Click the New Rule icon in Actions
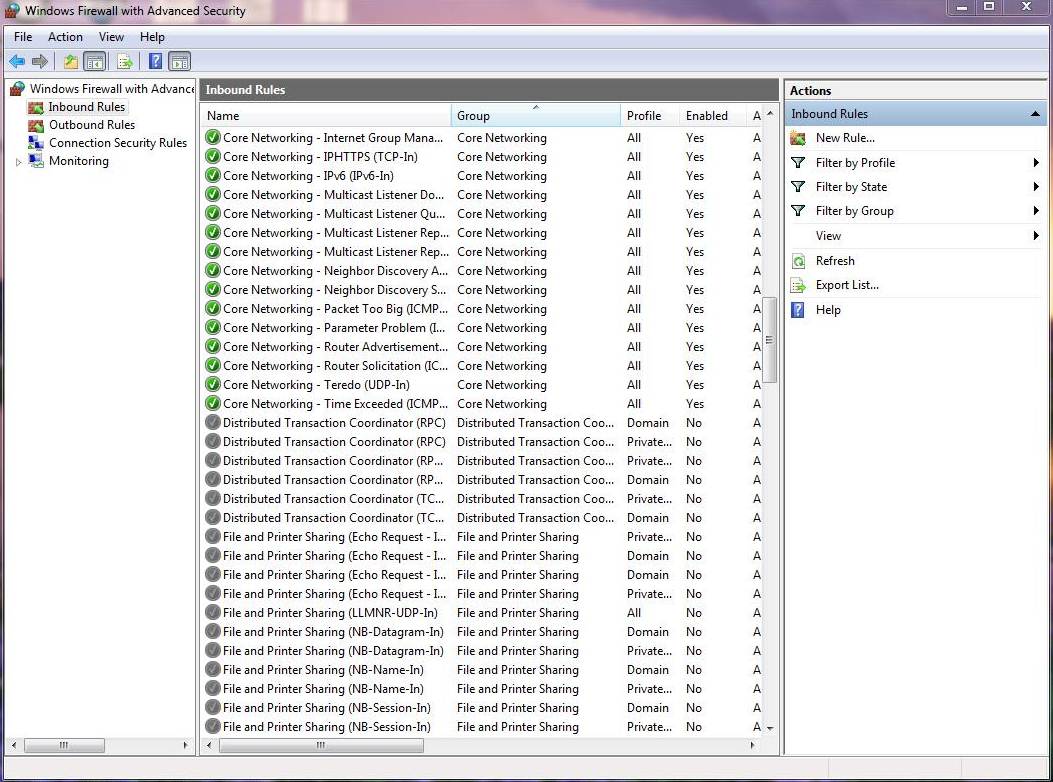This screenshot has height=782, width=1053. [798, 138]
